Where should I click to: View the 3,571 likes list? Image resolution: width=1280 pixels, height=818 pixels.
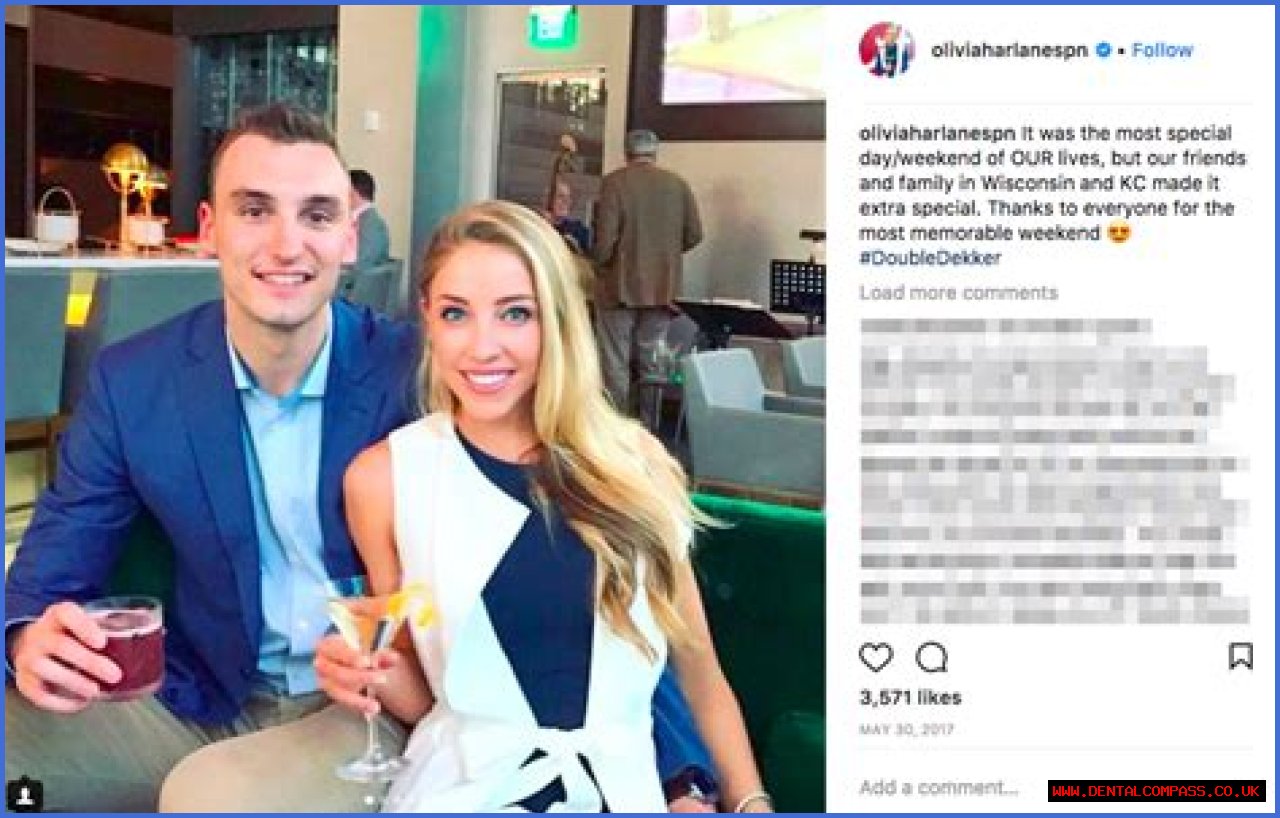point(910,698)
